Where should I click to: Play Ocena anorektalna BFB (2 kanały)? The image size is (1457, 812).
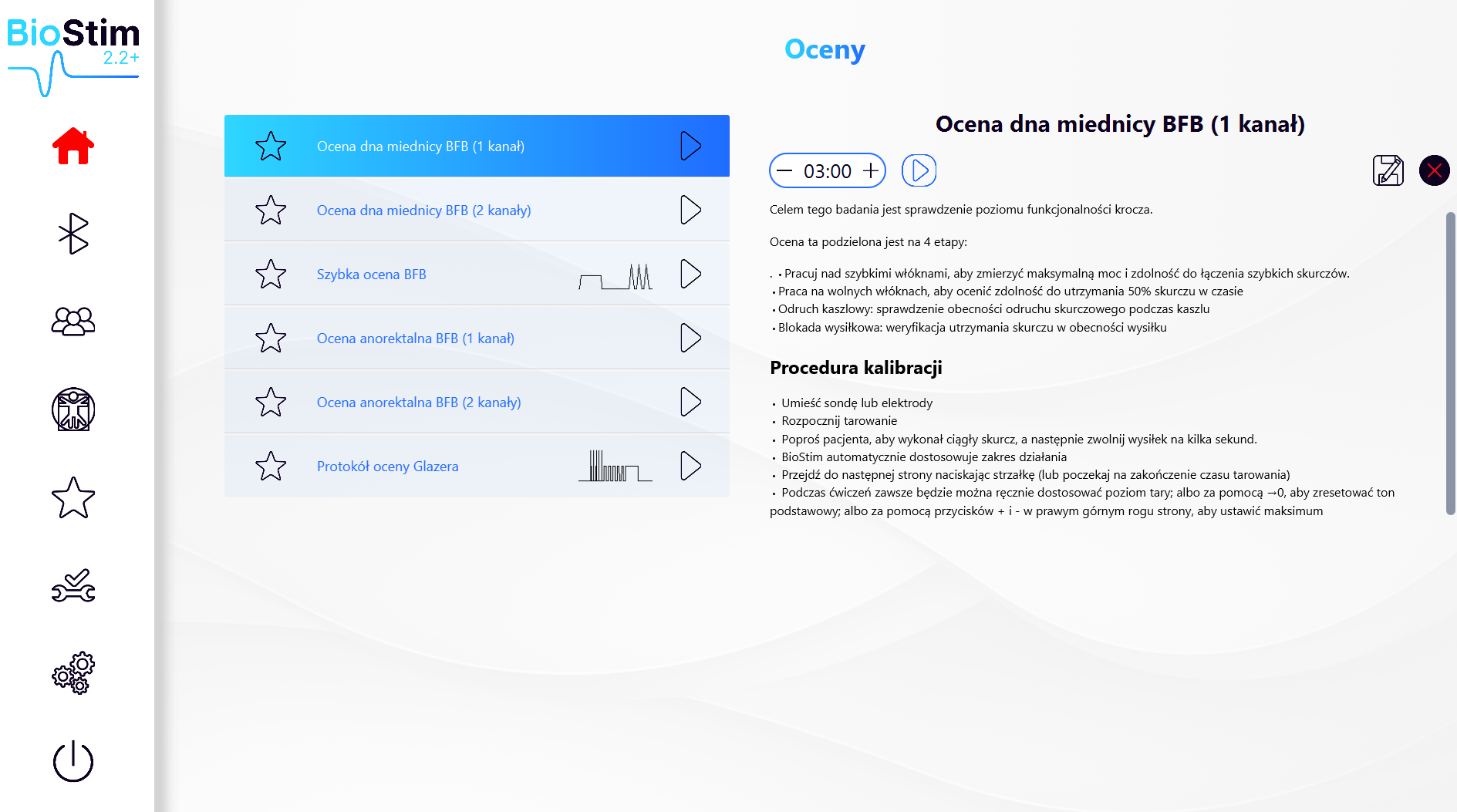coord(691,402)
